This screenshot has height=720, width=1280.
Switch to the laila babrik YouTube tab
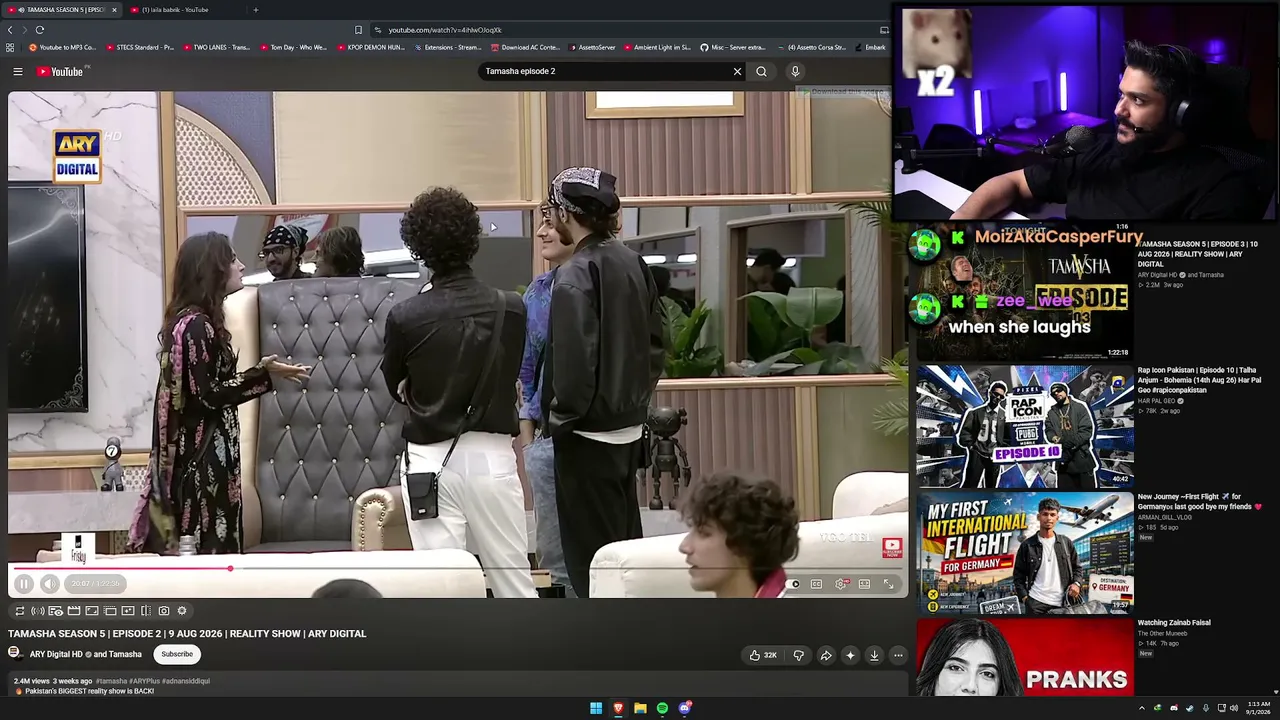[181, 10]
